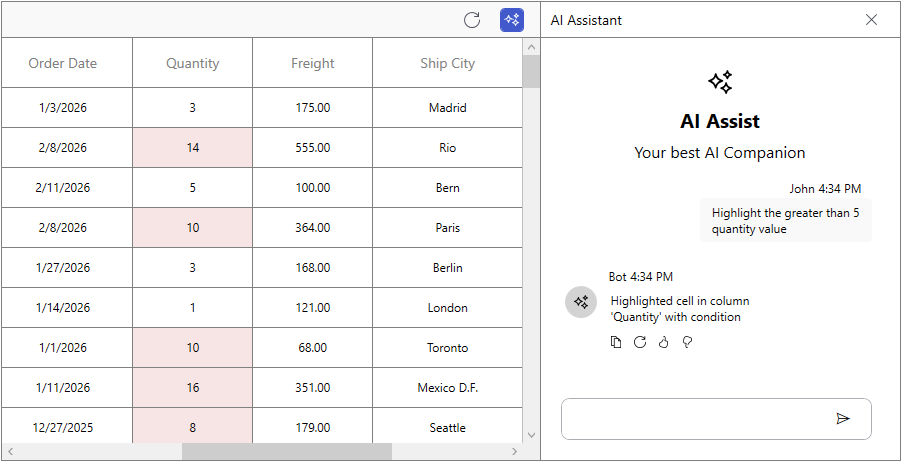Select the 1/1/2026 order date cell
The width and height of the screenshot is (902, 462).
(67, 348)
